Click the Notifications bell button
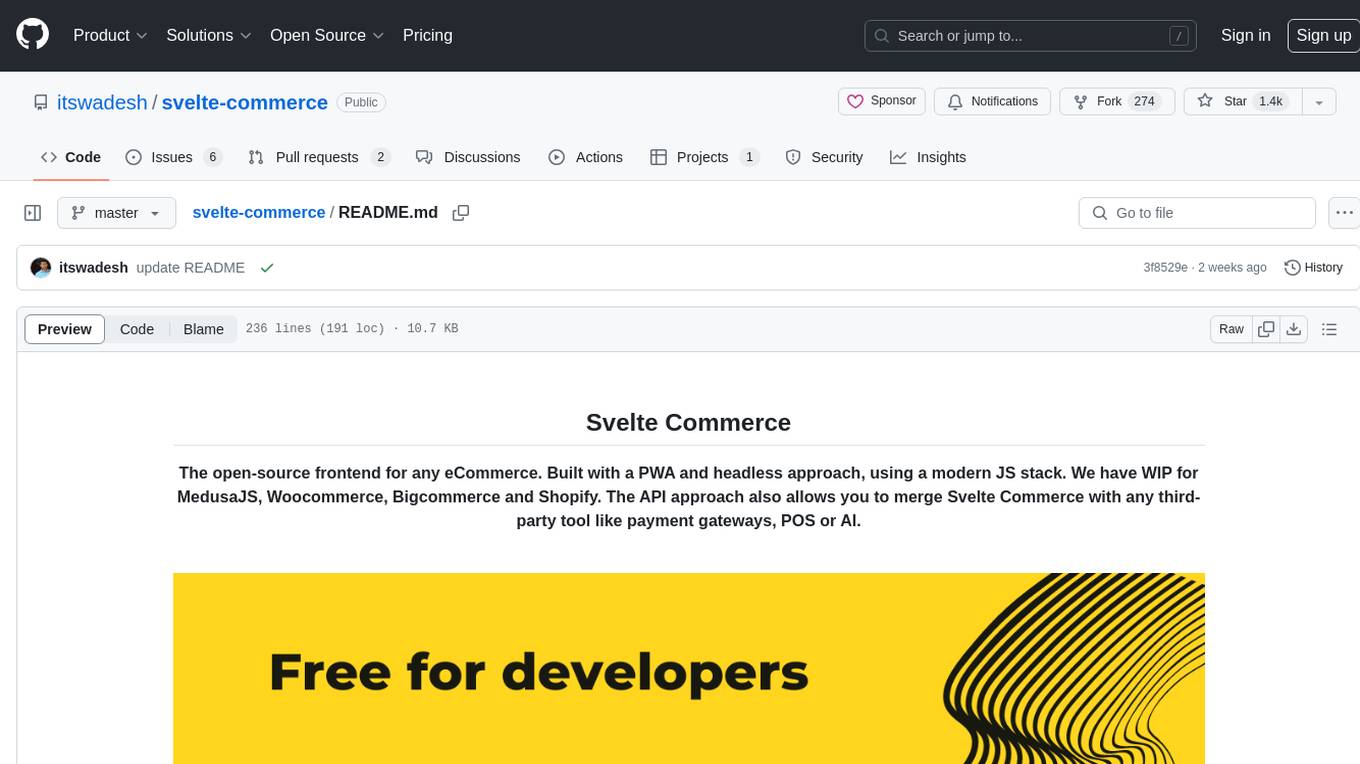Image resolution: width=1360 pixels, height=764 pixels. 992,101
